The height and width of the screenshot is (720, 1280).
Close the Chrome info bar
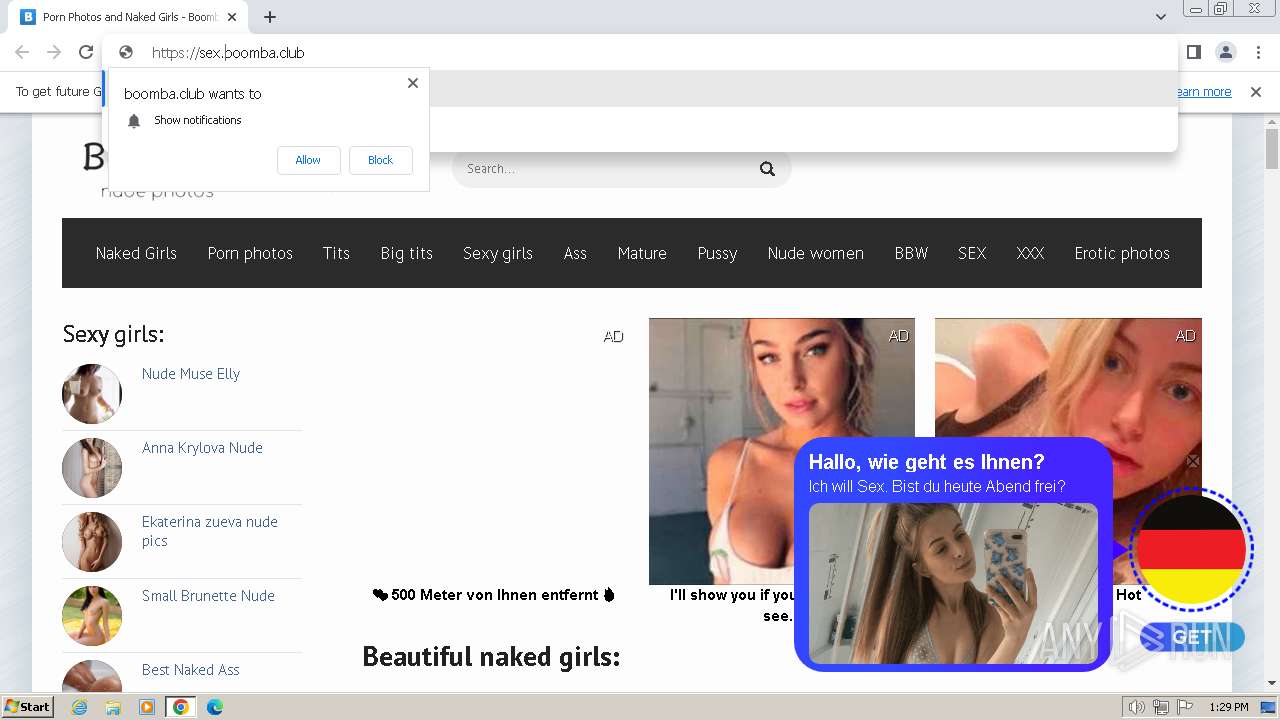1256,92
